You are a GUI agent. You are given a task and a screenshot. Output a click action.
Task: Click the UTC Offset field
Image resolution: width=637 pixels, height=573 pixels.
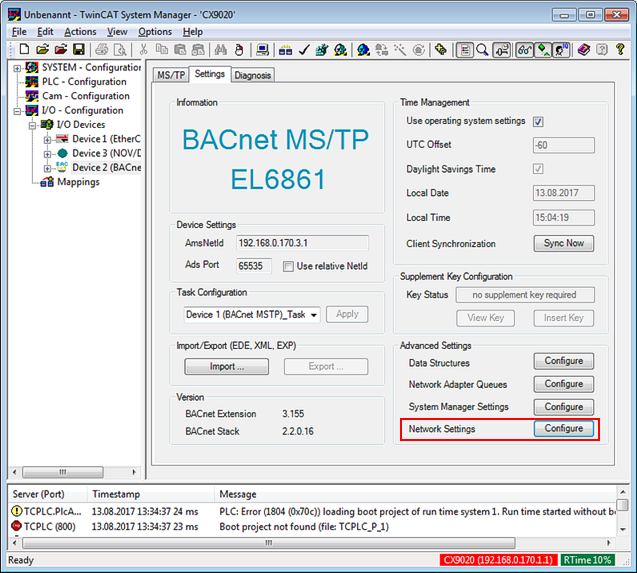click(x=563, y=145)
